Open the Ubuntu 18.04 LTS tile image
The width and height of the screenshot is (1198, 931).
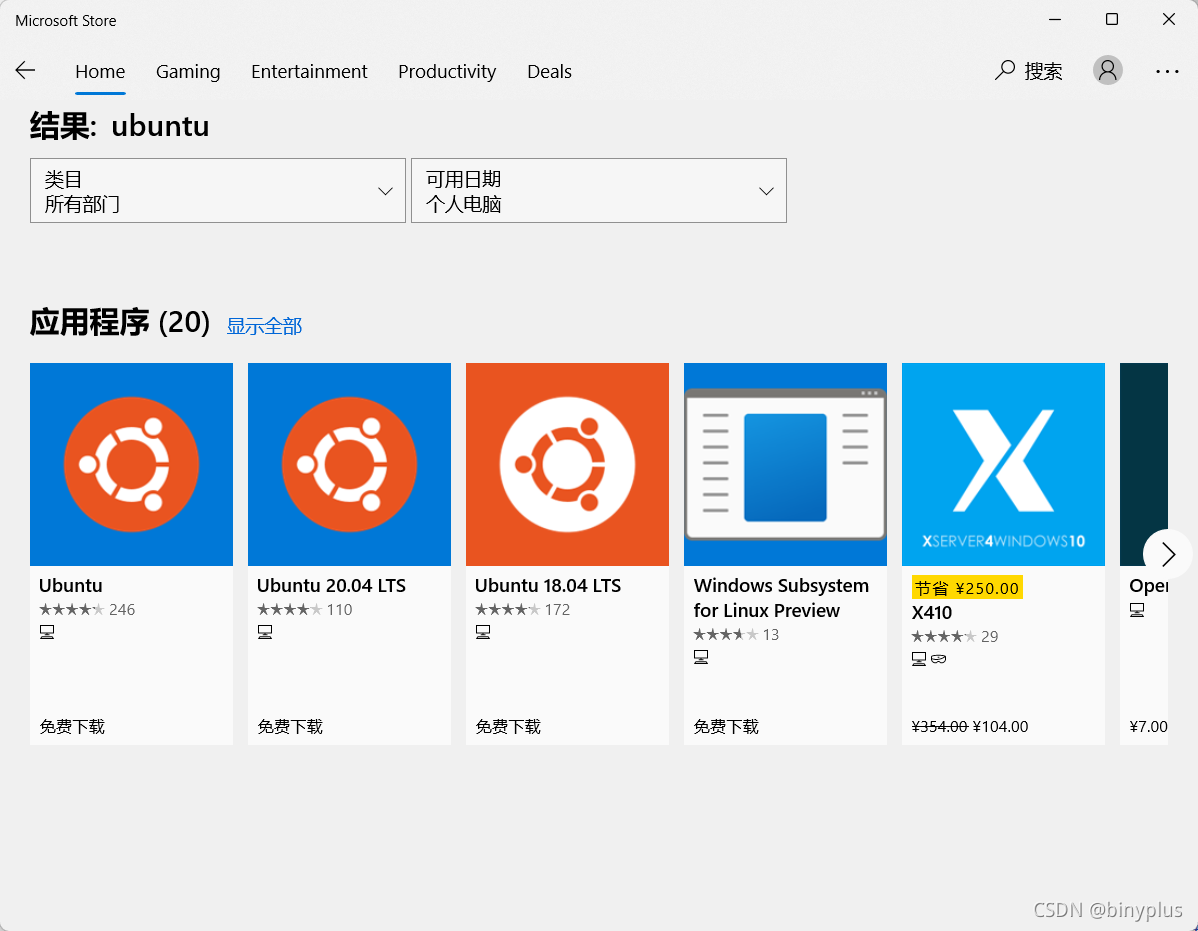pyautogui.click(x=568, y=464)
